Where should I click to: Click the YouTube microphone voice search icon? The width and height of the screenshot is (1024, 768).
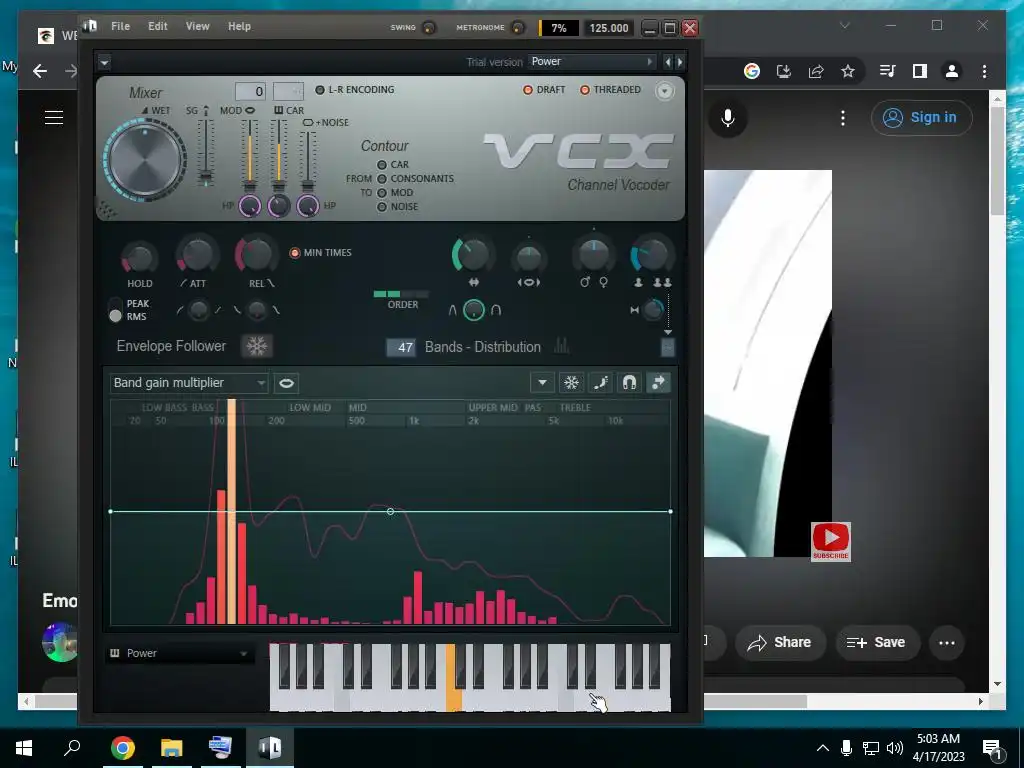click(728, 118)
